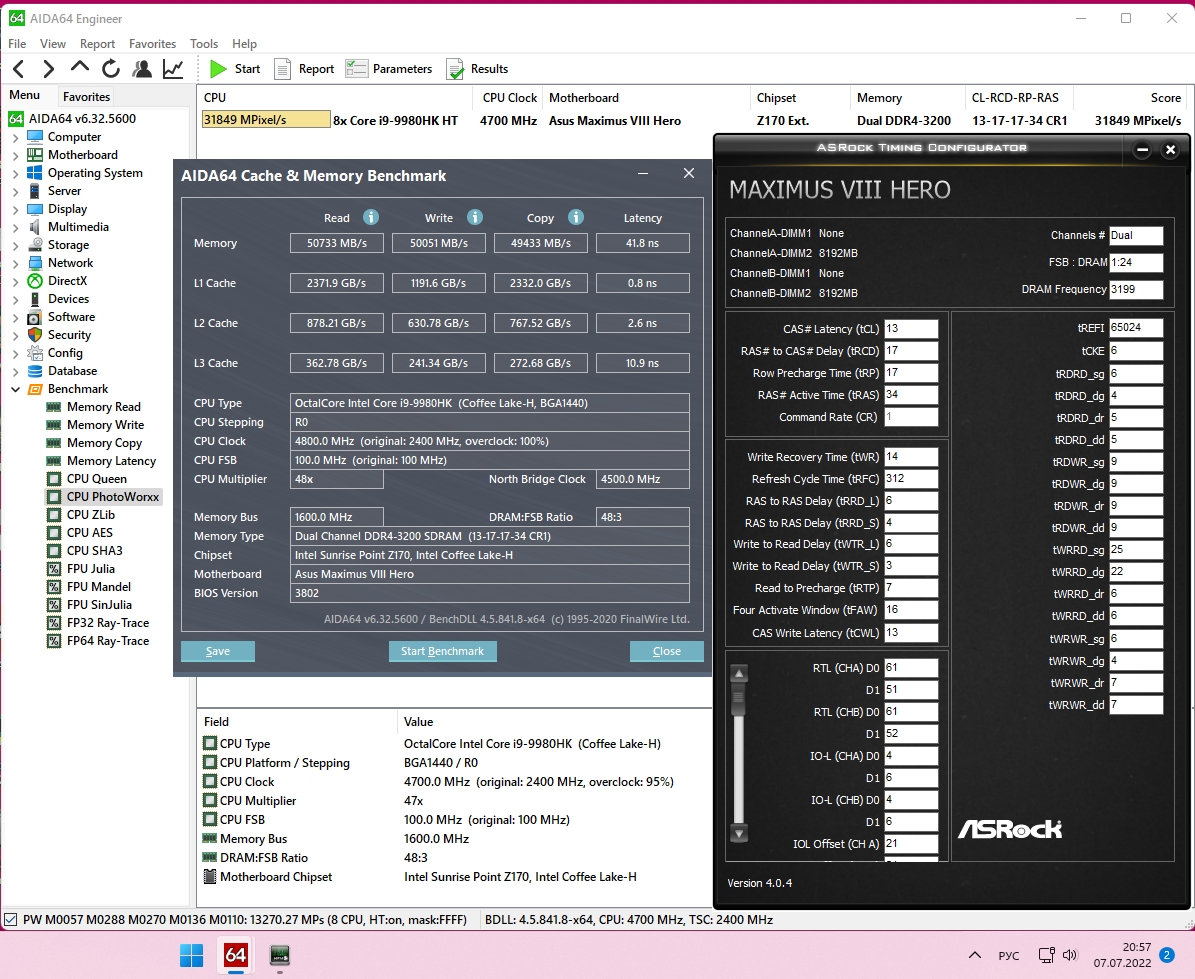1195x979 pixels.
Task: Click the tREFI value field
Action: coord(1136,328)
